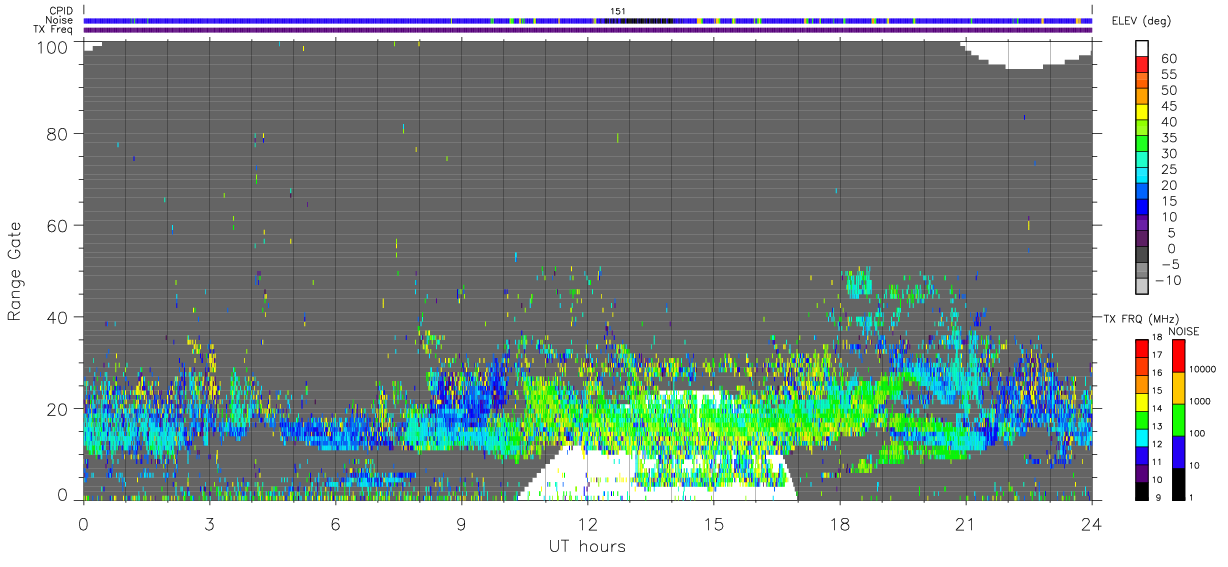Screen dimensions: 1228x567
Task: Click the '9' tick on UT hours axis
Action: coord(461,523)
